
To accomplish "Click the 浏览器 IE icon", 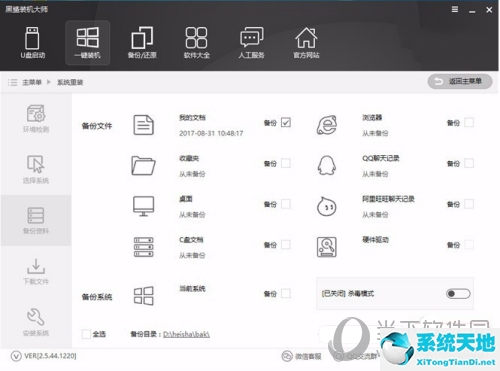I will click(x=327, y=125).
